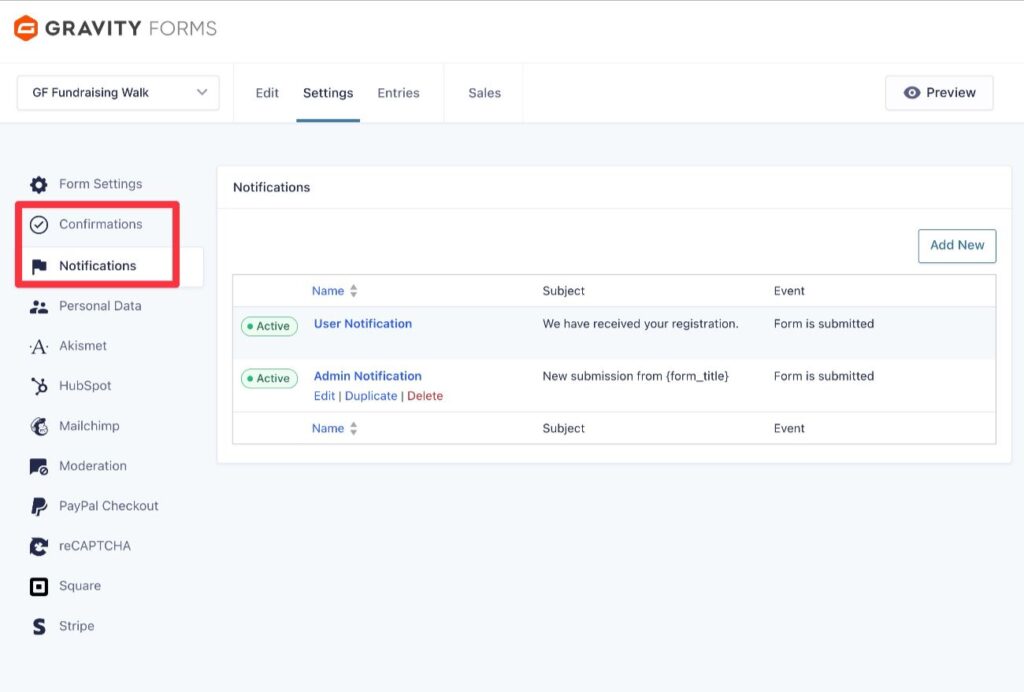Click the Form Settings gear icon

(x=39, y=185)
